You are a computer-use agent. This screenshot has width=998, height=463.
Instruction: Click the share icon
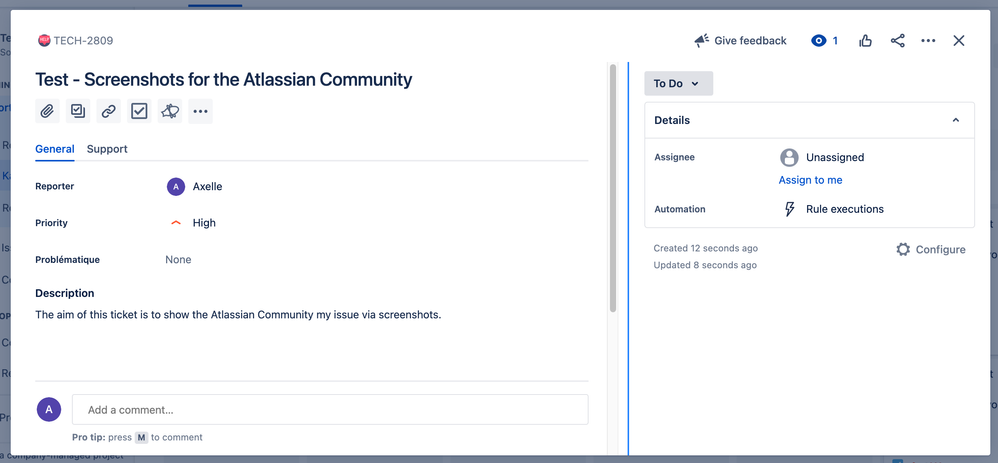pos(897,41)
